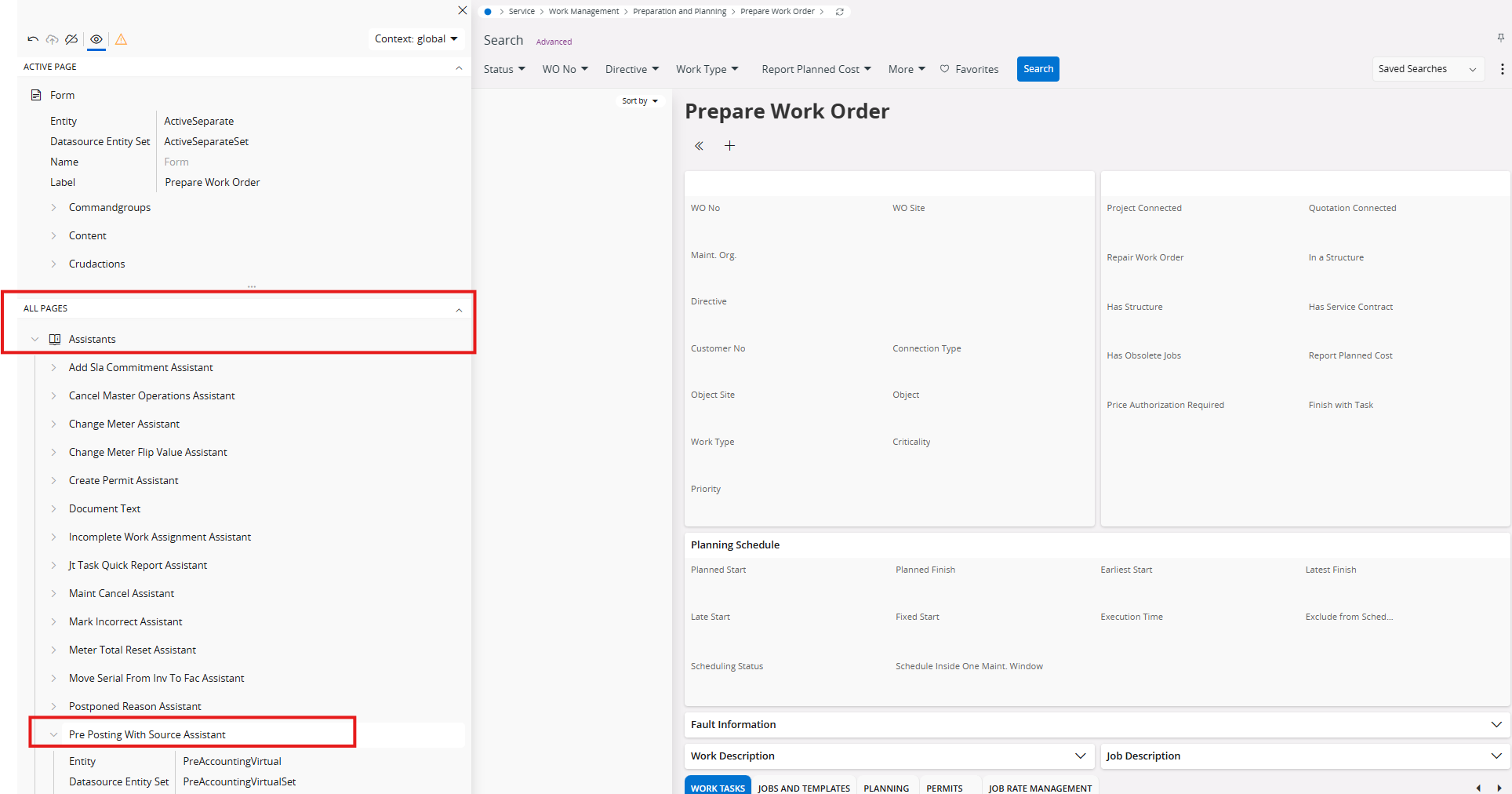Click the home dot in breadcrumb

click(x=488, y=12)
